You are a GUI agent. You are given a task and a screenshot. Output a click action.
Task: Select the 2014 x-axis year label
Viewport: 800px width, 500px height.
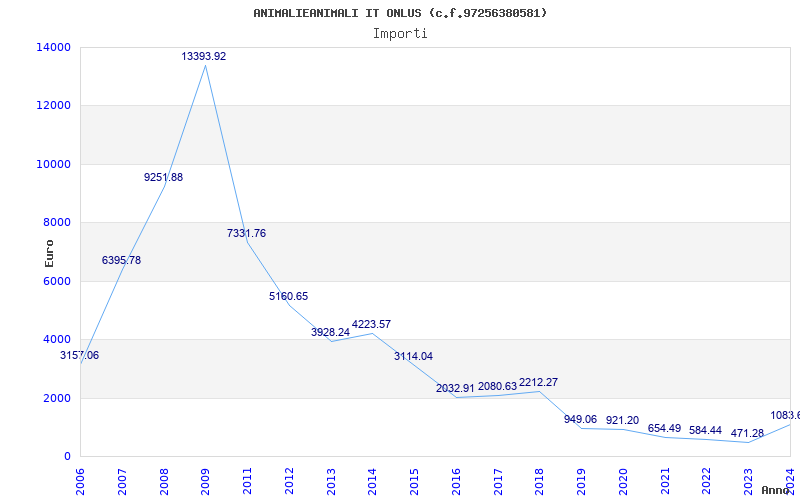tap(372, 482)
